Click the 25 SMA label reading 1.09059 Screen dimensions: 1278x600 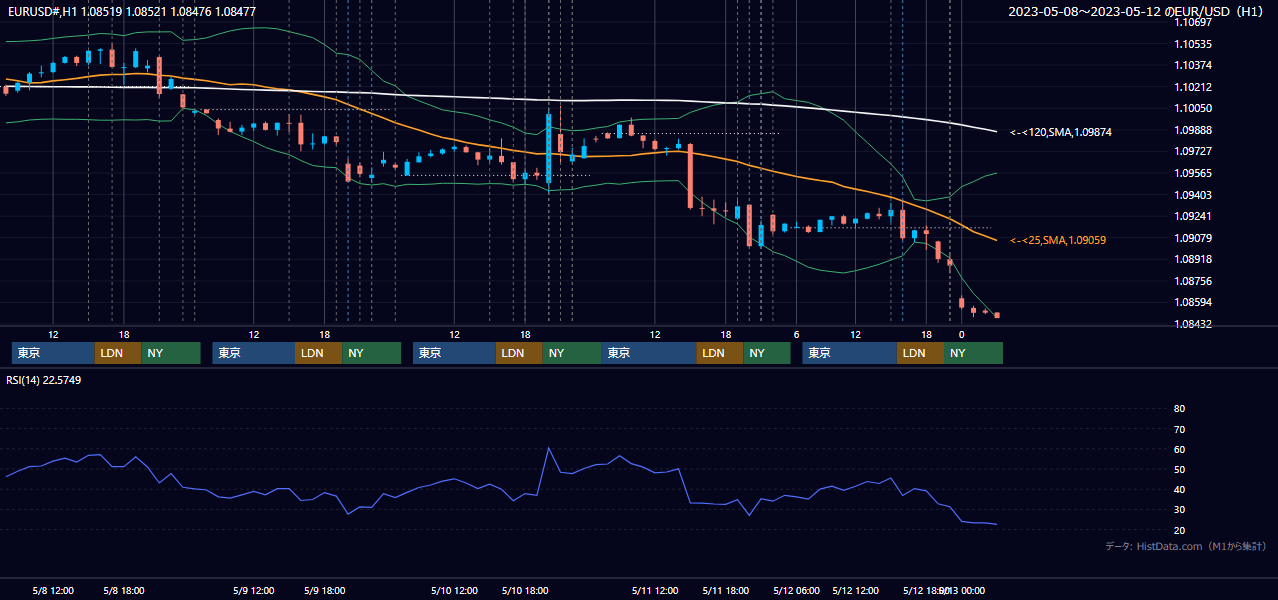point(1058,240)
